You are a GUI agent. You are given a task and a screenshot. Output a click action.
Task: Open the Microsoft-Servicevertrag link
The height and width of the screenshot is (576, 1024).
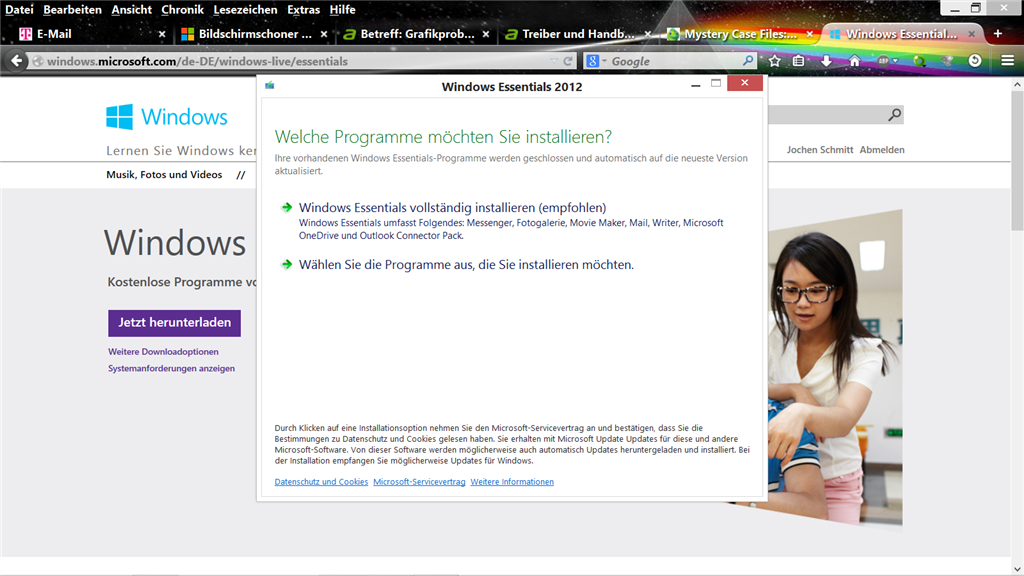[x=419, y=482]
